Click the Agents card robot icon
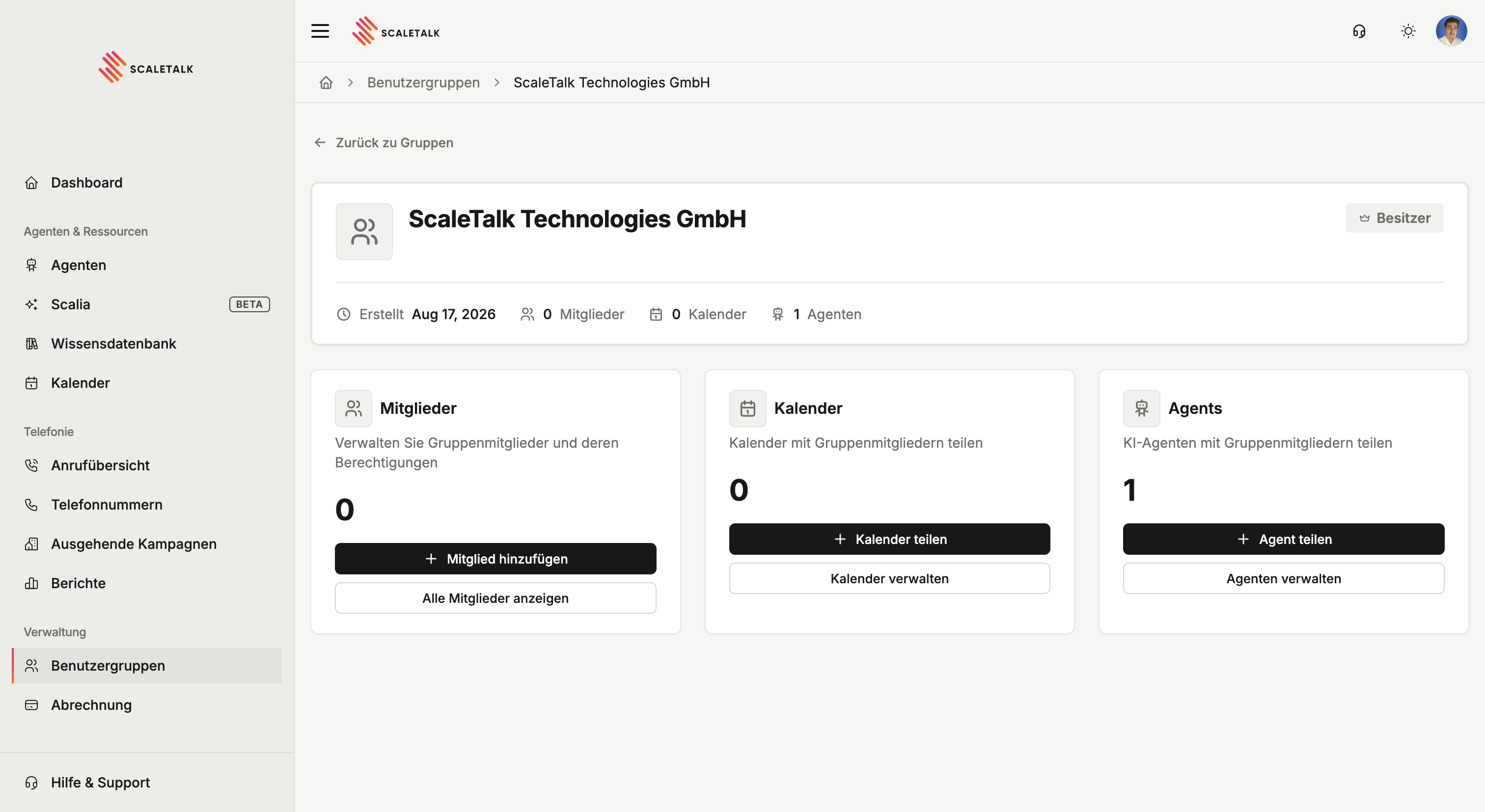Screen dimensions: 1485x812 coord(1141,408)
